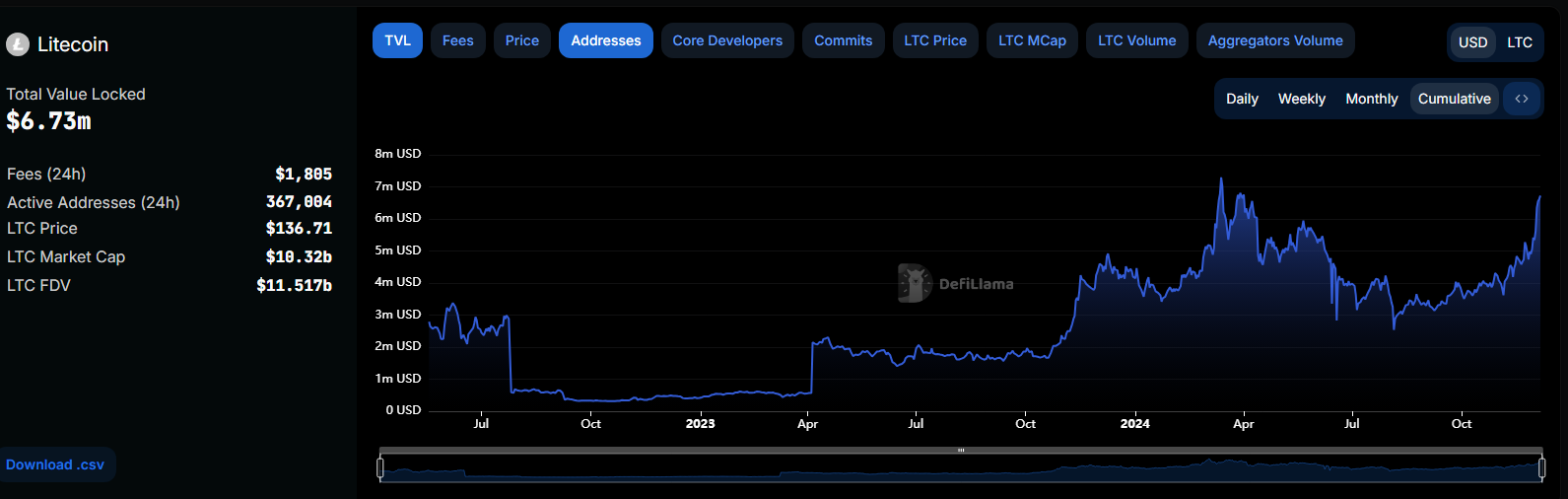Toggle the TVL chart metric
Image resolution: width=1568 pixels, height=499 pixels.
[397, 40]
